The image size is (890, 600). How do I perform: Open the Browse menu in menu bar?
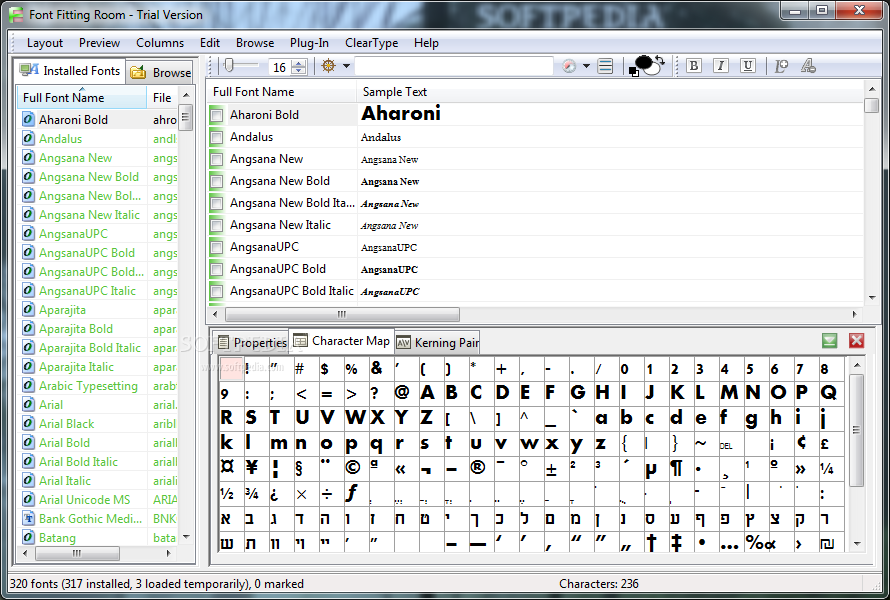[x=255, y=43]
